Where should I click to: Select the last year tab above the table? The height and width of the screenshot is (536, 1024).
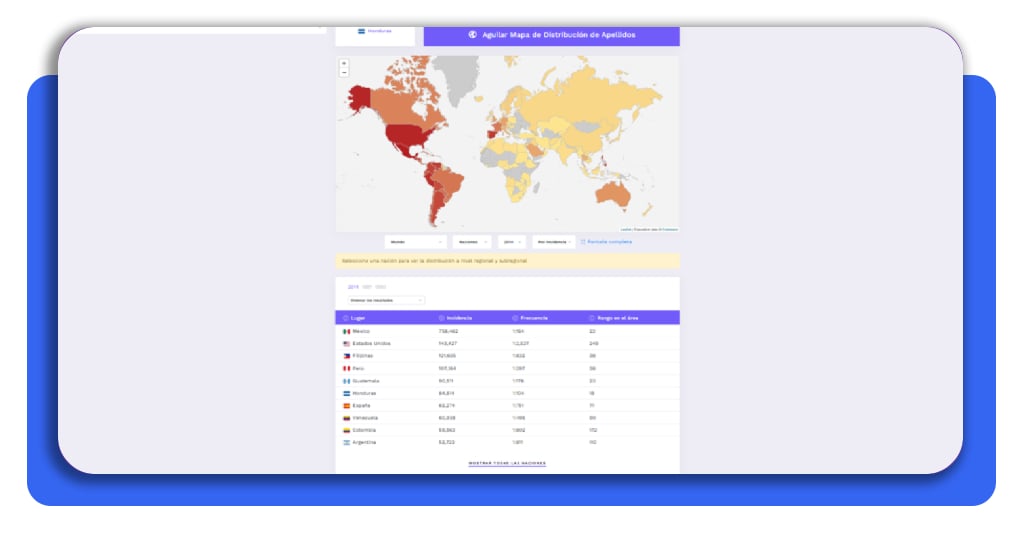(x=381, y=287)
